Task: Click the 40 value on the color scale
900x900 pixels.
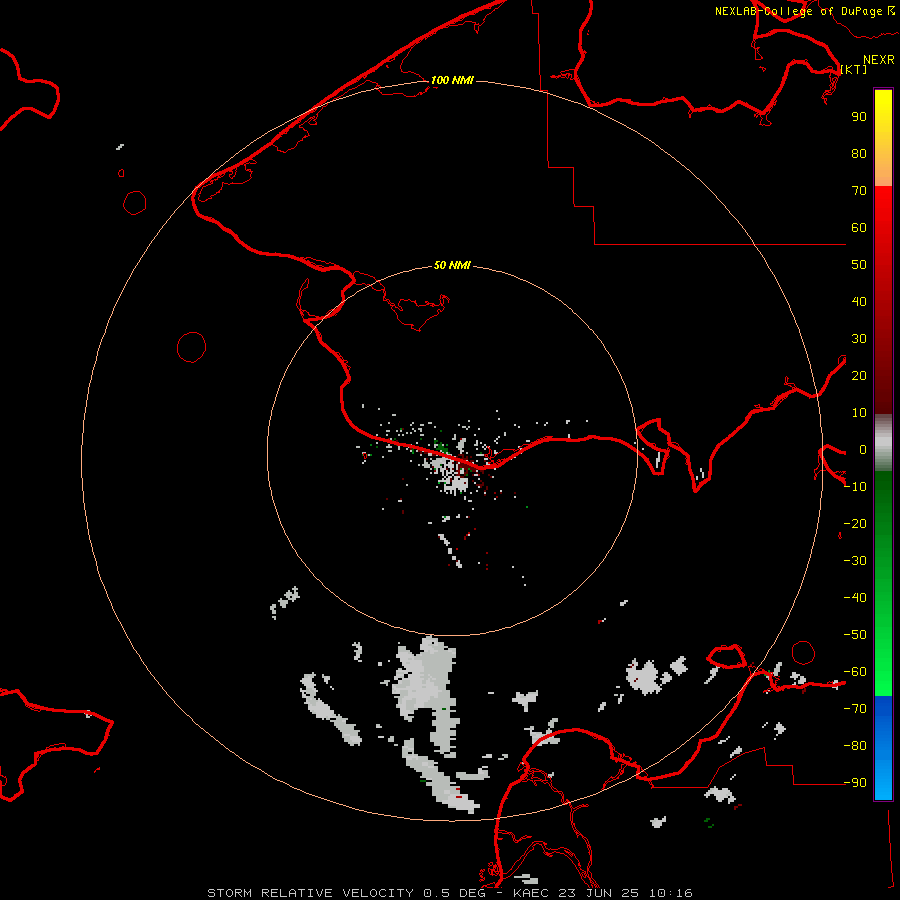Action: pos(859,301)
